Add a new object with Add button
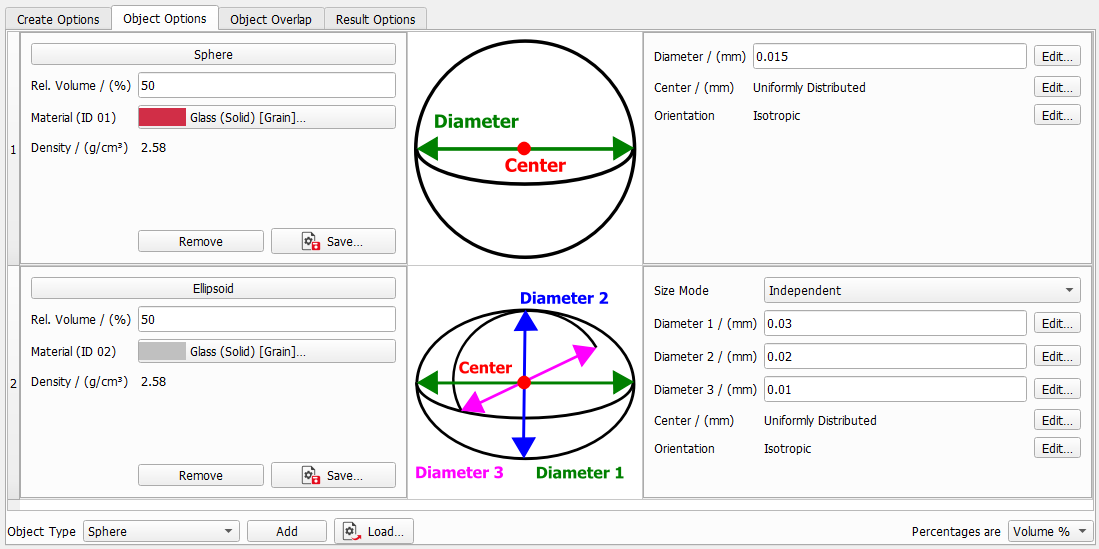Viewport: 1099px width, 549px height. 287,531
